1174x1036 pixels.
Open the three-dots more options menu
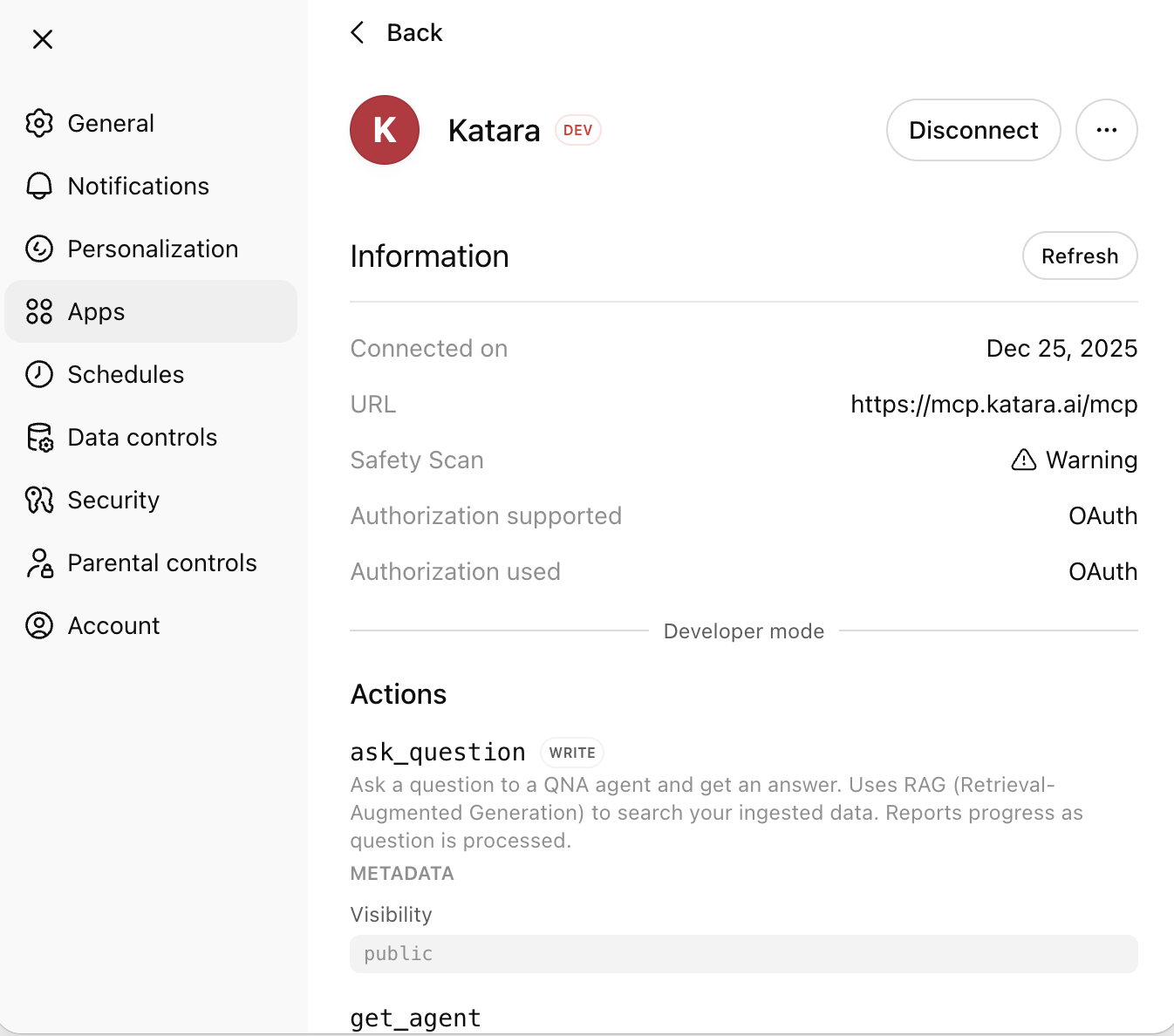tap(1107, 130)
